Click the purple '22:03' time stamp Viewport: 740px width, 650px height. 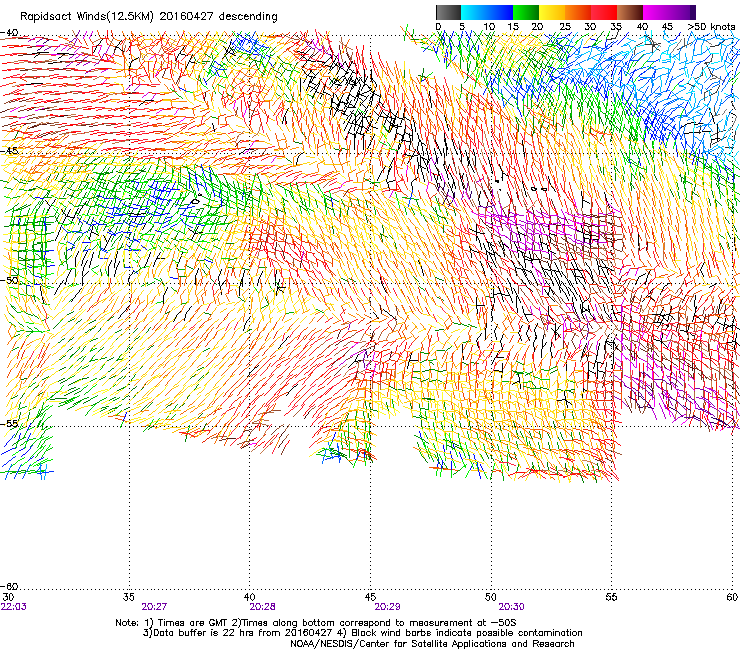pos(14,607)
